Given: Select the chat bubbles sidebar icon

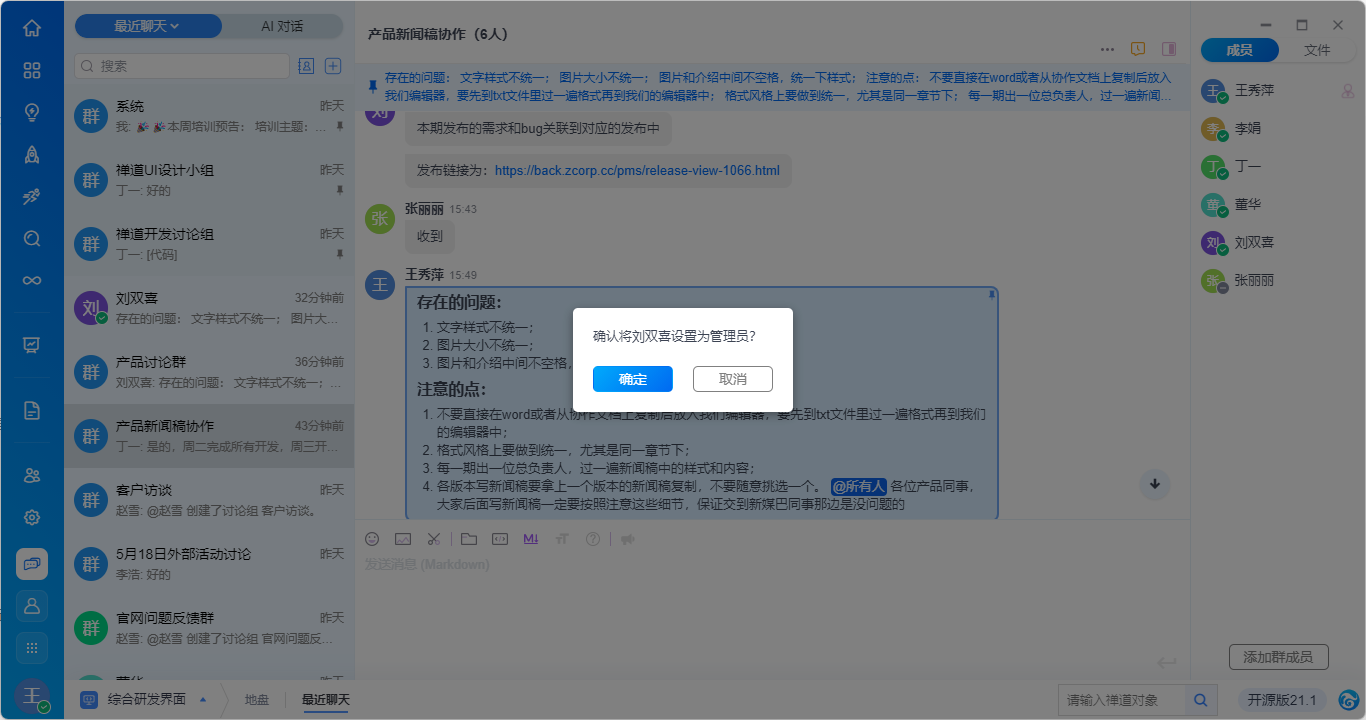Looking at the screenshot, I should click(x=32, y=564).
